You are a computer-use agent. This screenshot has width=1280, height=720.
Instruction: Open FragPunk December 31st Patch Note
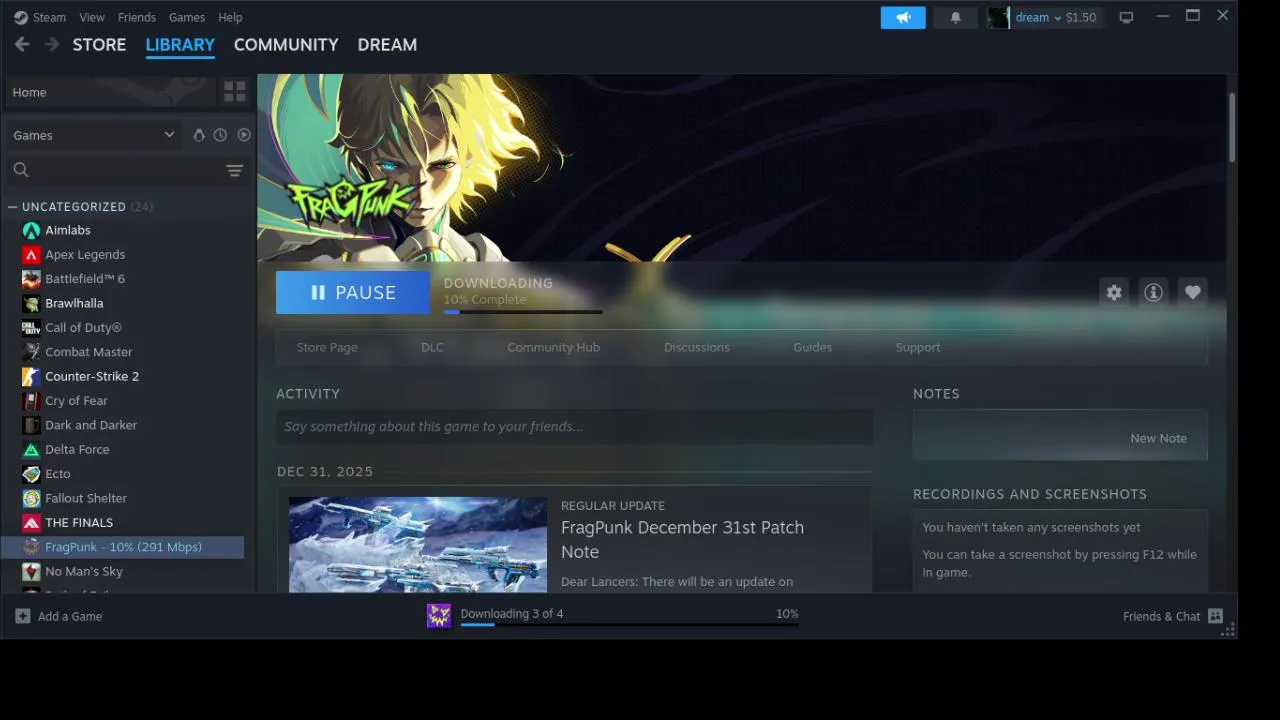(682, 539)
